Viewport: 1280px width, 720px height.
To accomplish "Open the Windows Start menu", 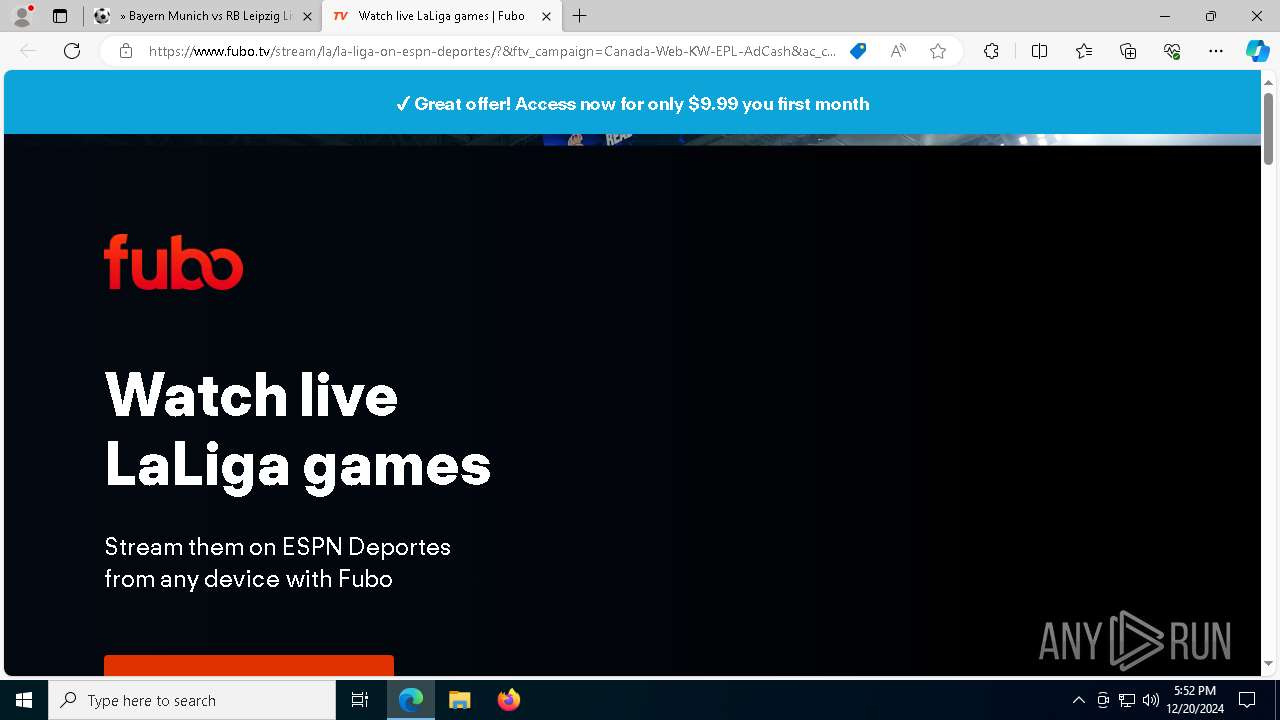I will pyautogui.click(x=24, y=700).
